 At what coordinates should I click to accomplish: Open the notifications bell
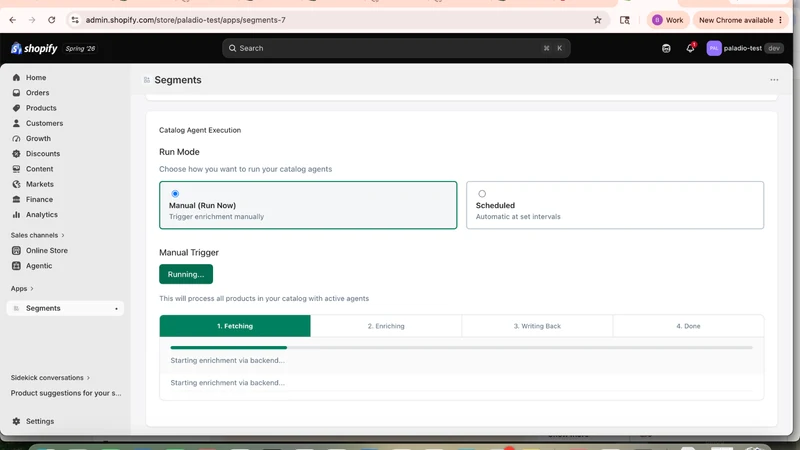click(x=690, y=48)
